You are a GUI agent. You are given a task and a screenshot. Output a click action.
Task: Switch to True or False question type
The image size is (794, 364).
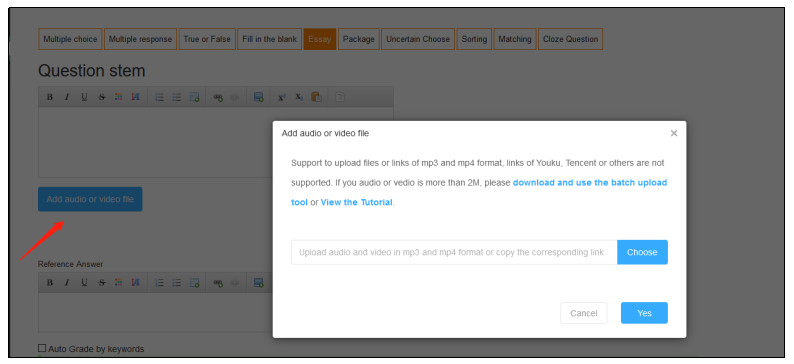pyautogui.click(x=207, y=39)
